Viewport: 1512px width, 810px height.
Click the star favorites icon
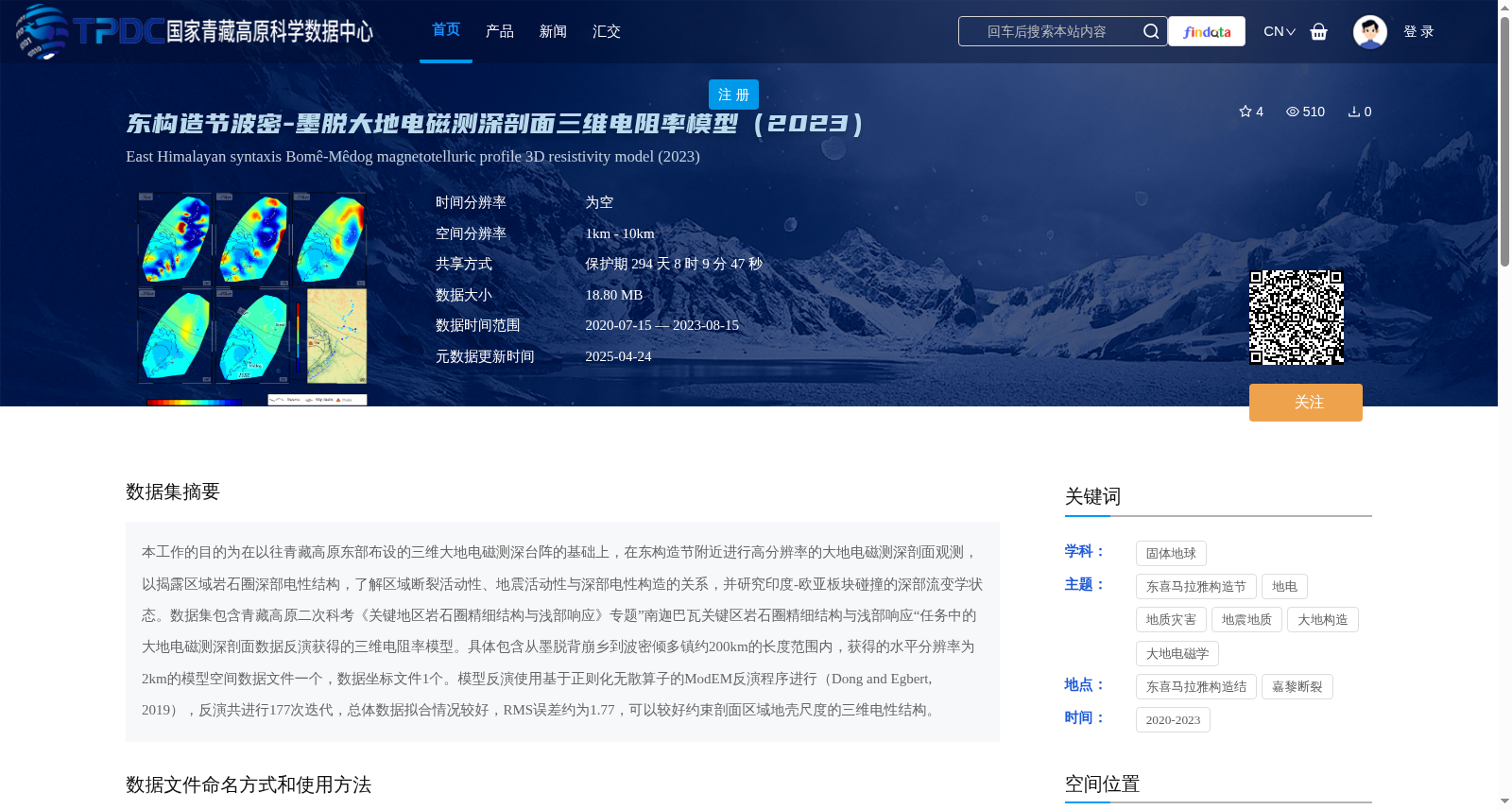tap(1246, 112)
